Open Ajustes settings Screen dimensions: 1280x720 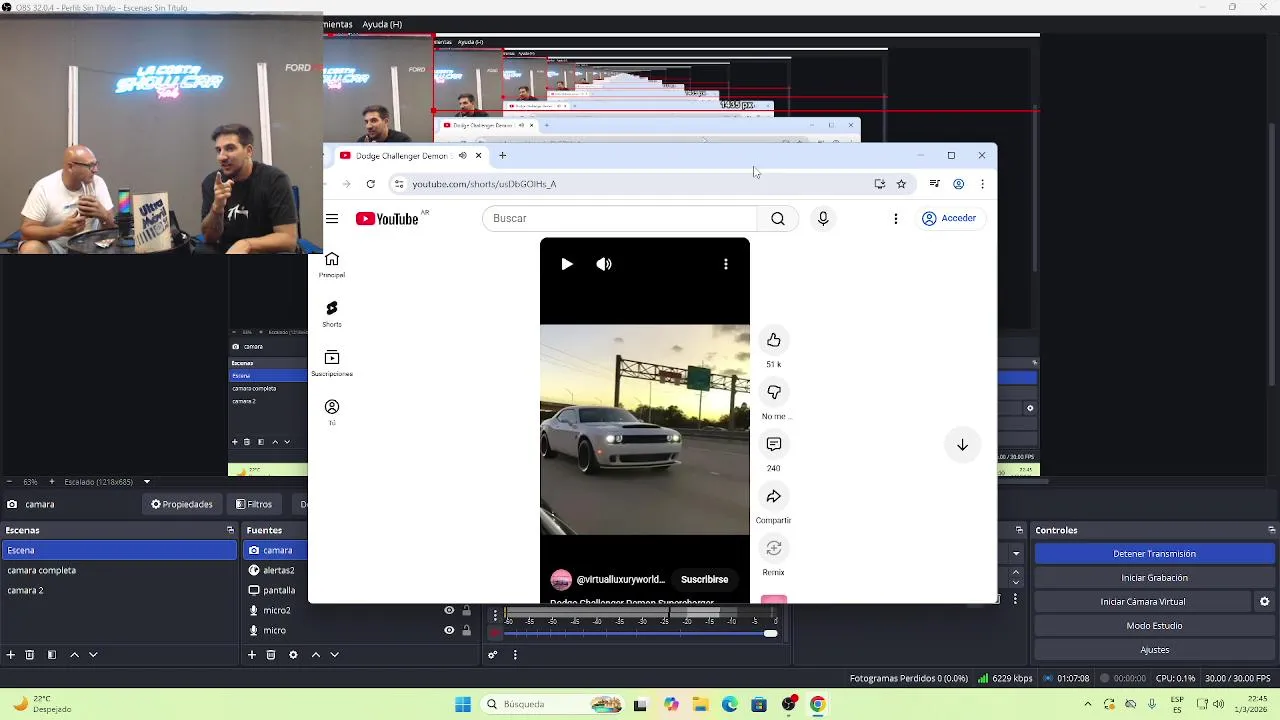[1154, 650]
